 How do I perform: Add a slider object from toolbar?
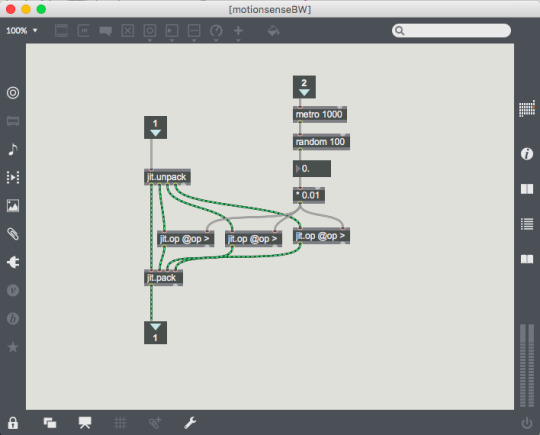(x=194, y=31)
